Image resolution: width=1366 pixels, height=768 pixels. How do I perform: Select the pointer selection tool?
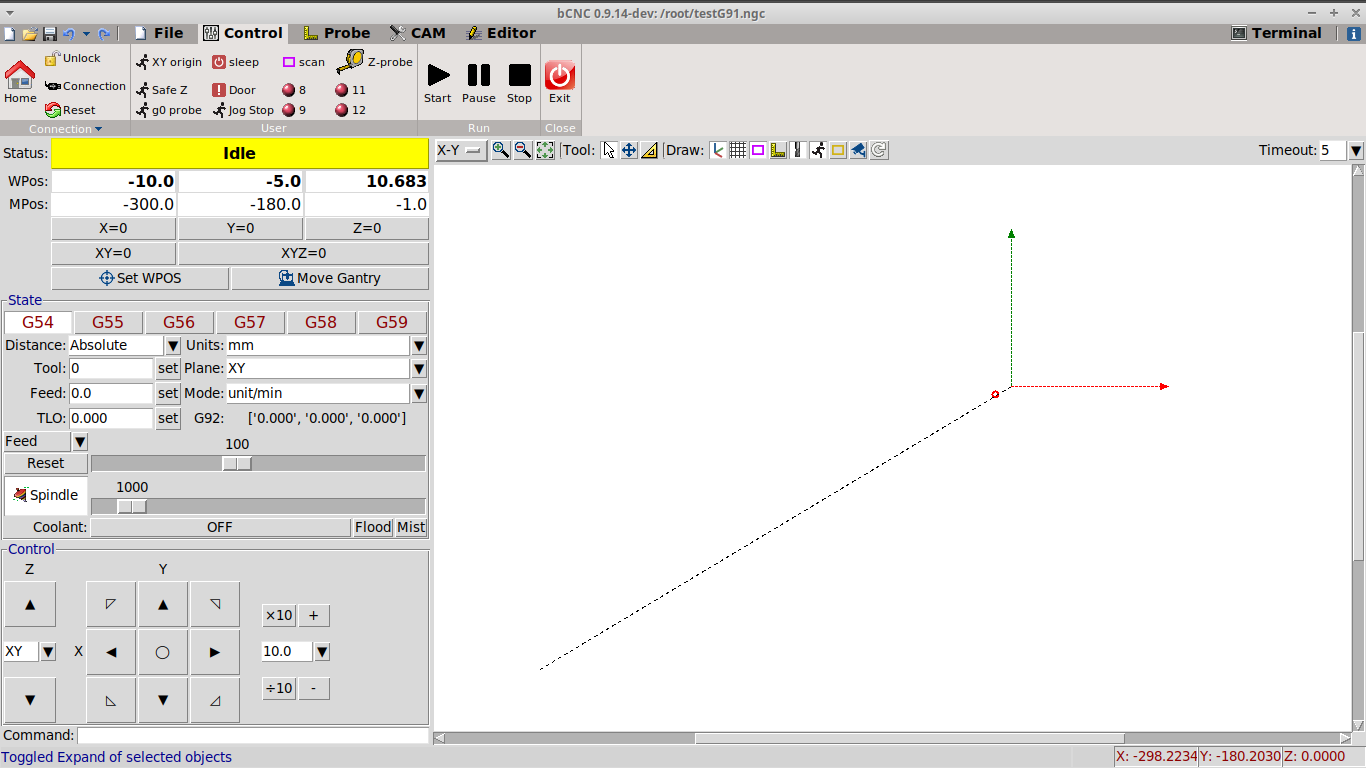[x=609, y=150]
